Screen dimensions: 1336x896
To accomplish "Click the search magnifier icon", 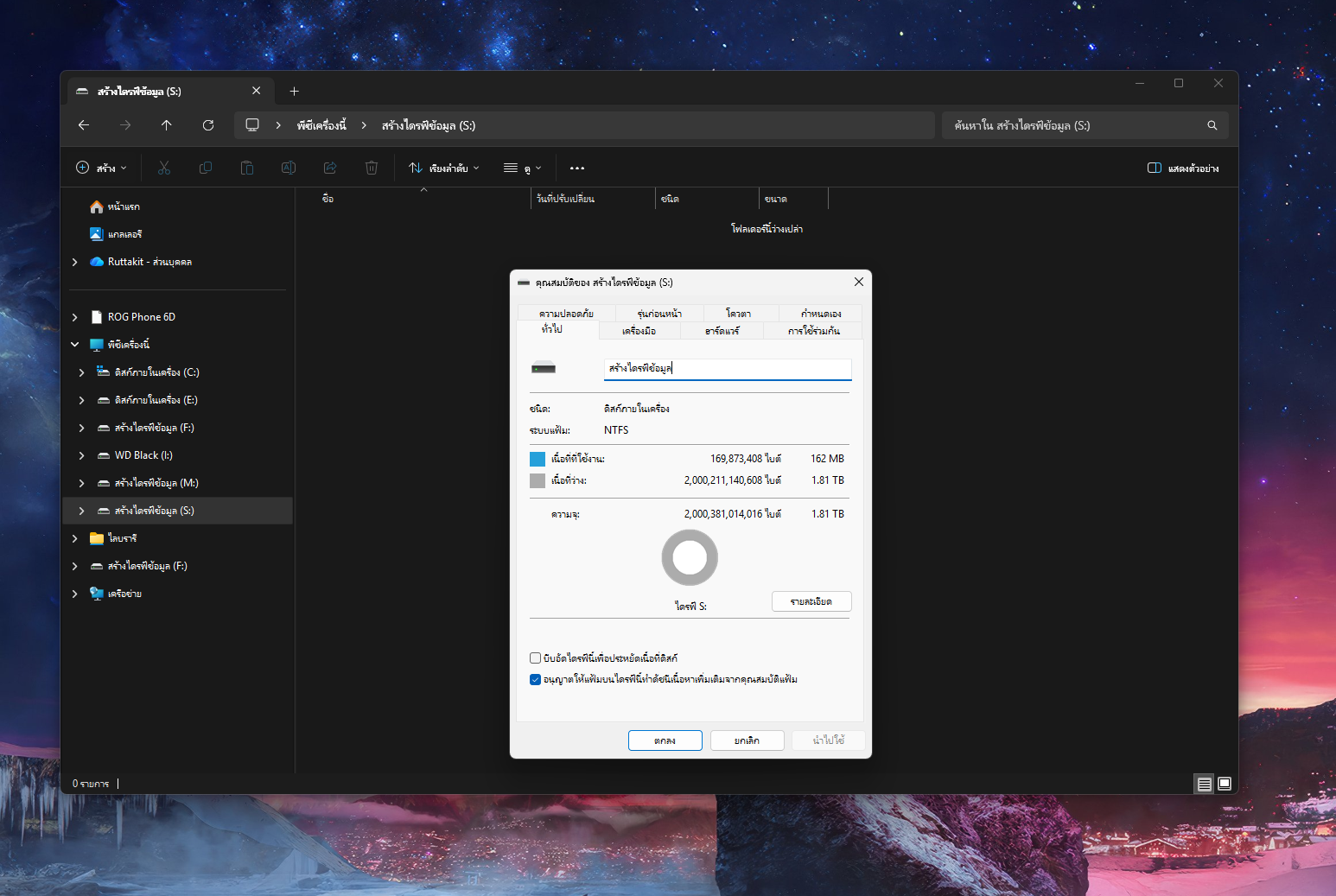I will tap(1212, 125).
